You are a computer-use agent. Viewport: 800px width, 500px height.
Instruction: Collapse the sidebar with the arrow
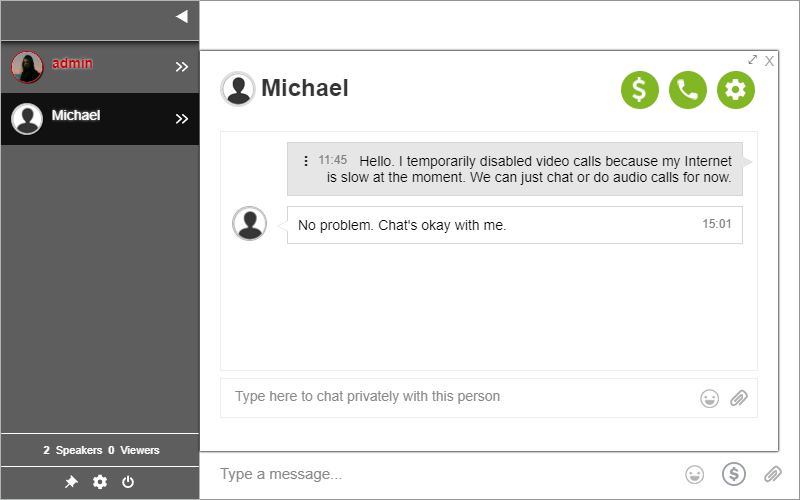pyautogui.click(x=182, y=16)
